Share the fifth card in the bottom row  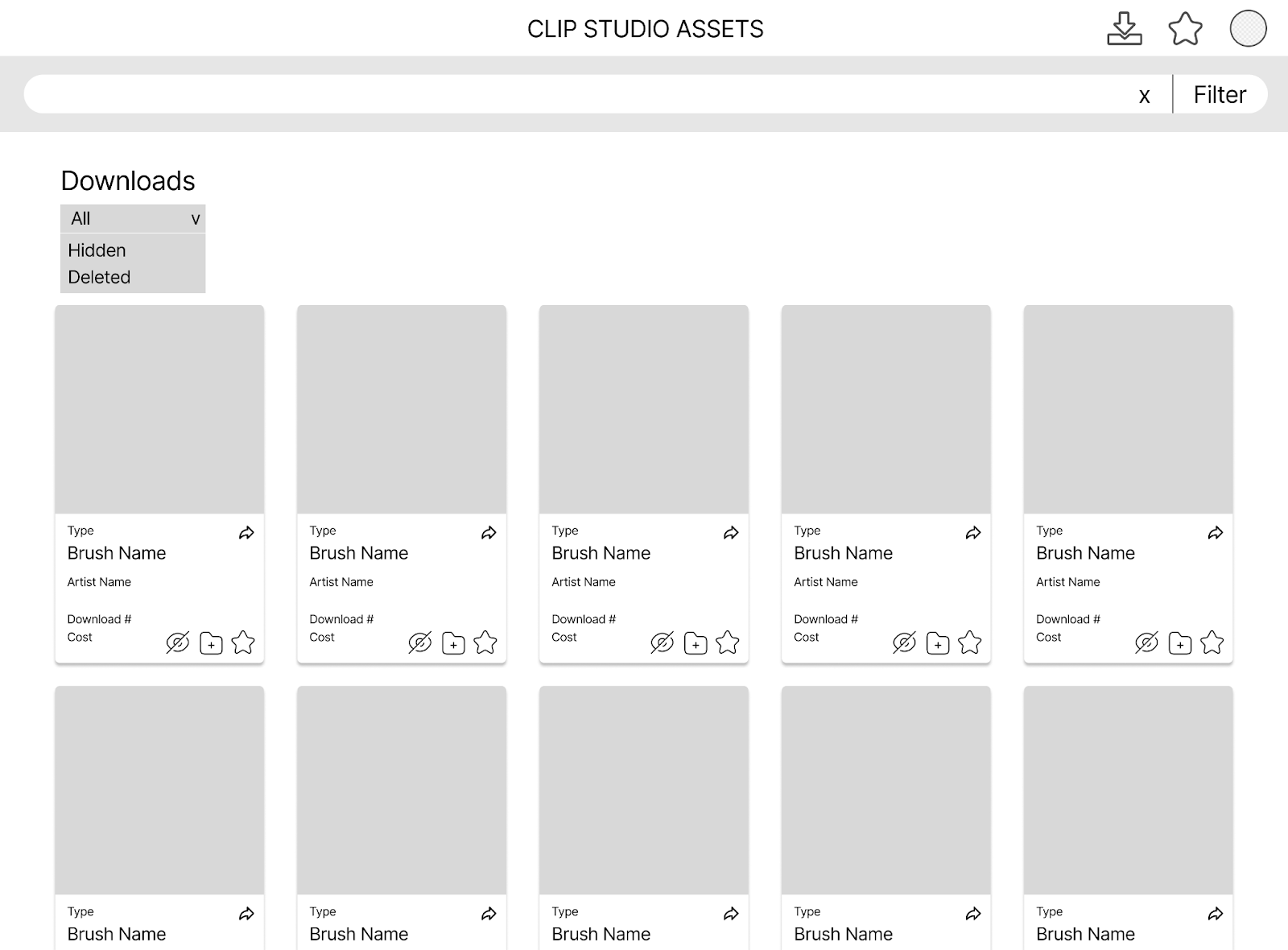[x=1216, y=913]
